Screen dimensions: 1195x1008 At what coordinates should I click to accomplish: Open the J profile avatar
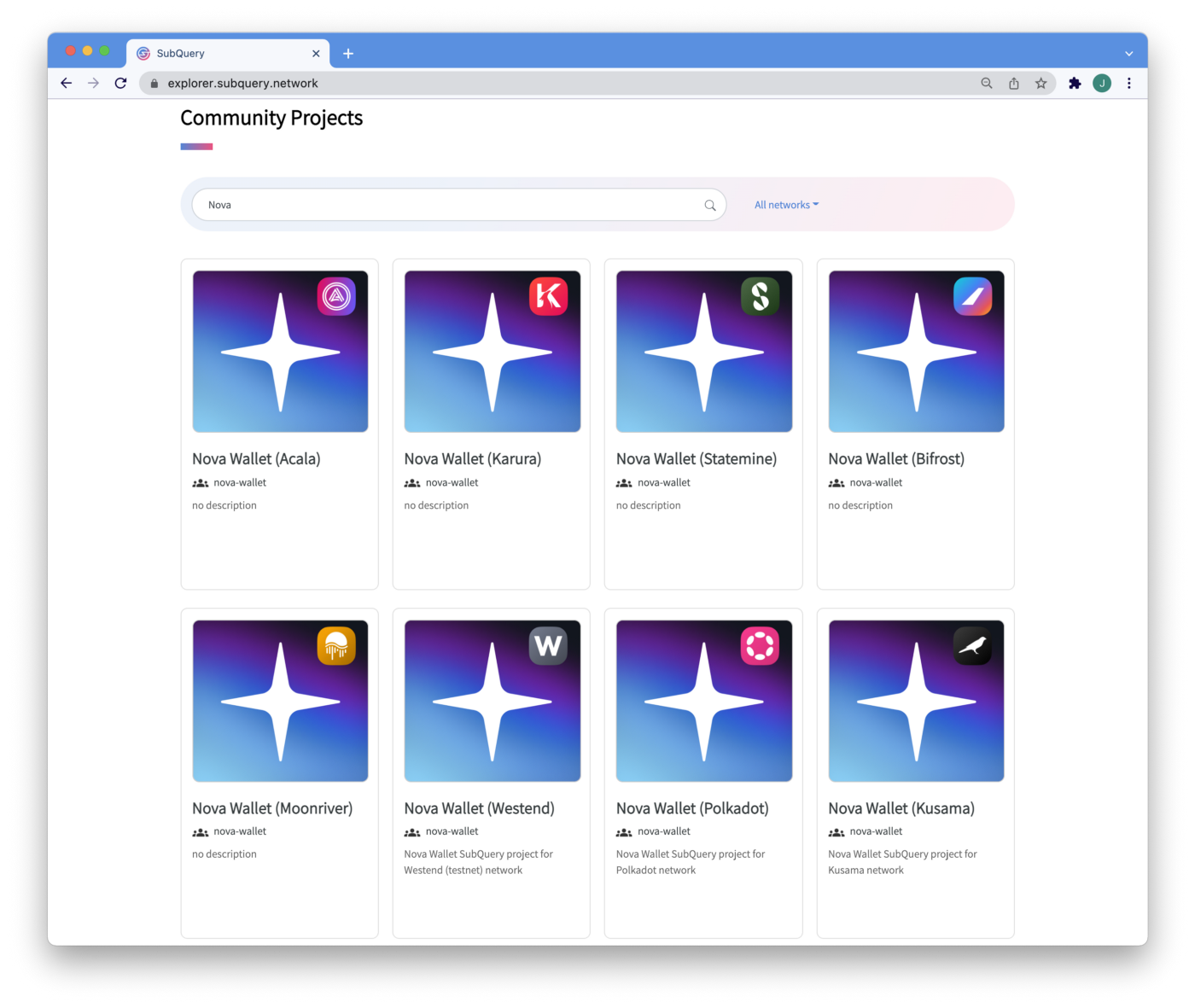pyautogui.click(x=1102, y=83)
